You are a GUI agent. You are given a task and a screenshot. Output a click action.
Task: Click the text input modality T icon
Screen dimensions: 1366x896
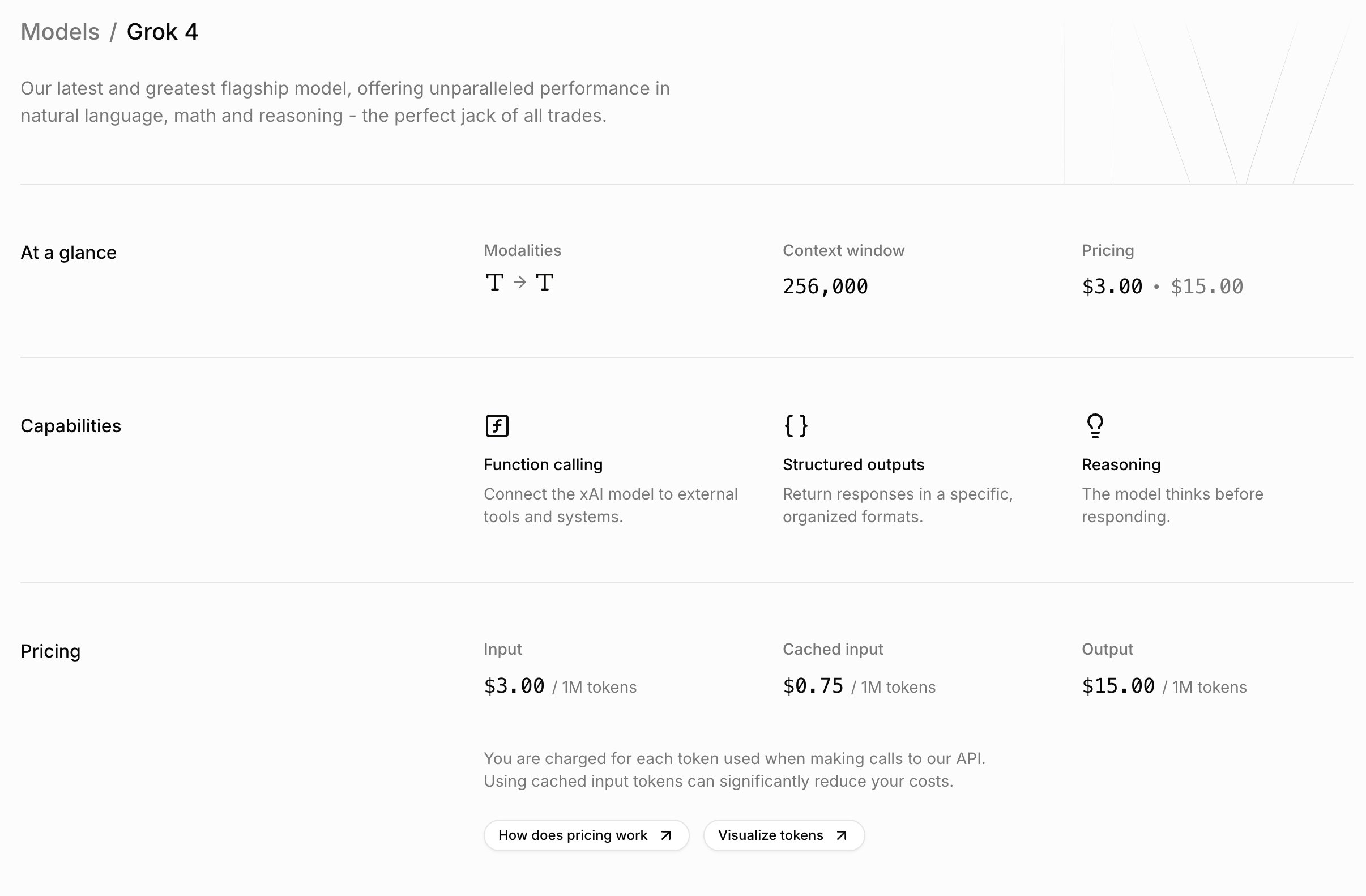point(494,283)
